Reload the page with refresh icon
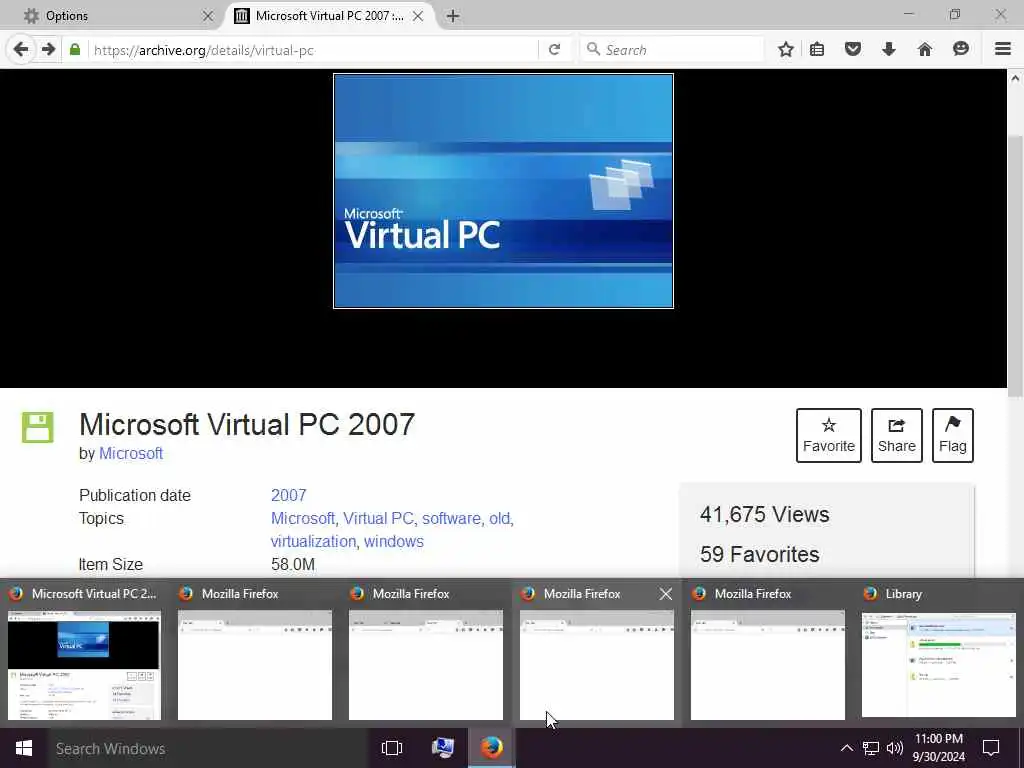The image size is (1024, 768). click(554, 50)
